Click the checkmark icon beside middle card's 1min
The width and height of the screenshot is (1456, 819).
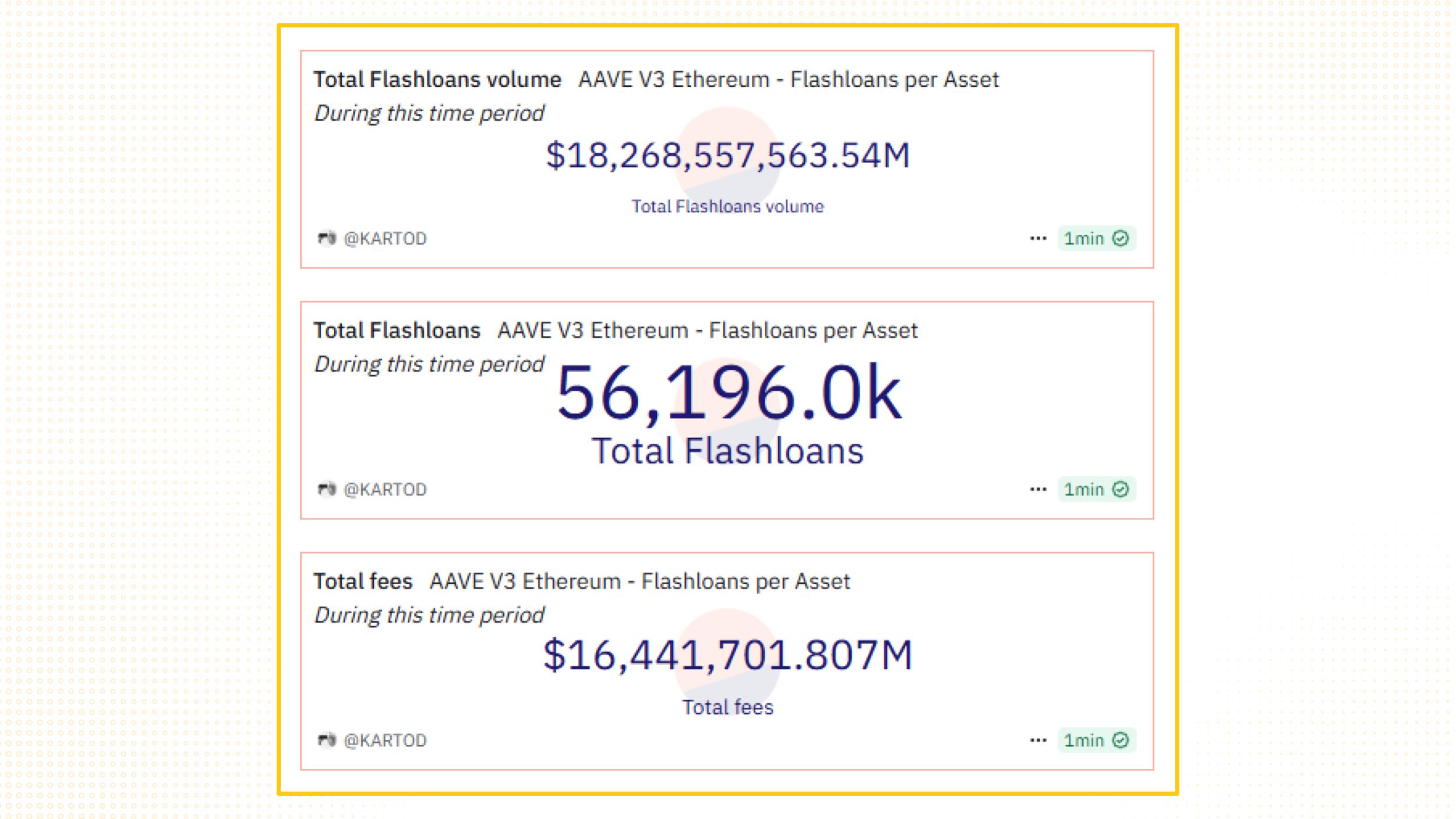[1120, 489]
